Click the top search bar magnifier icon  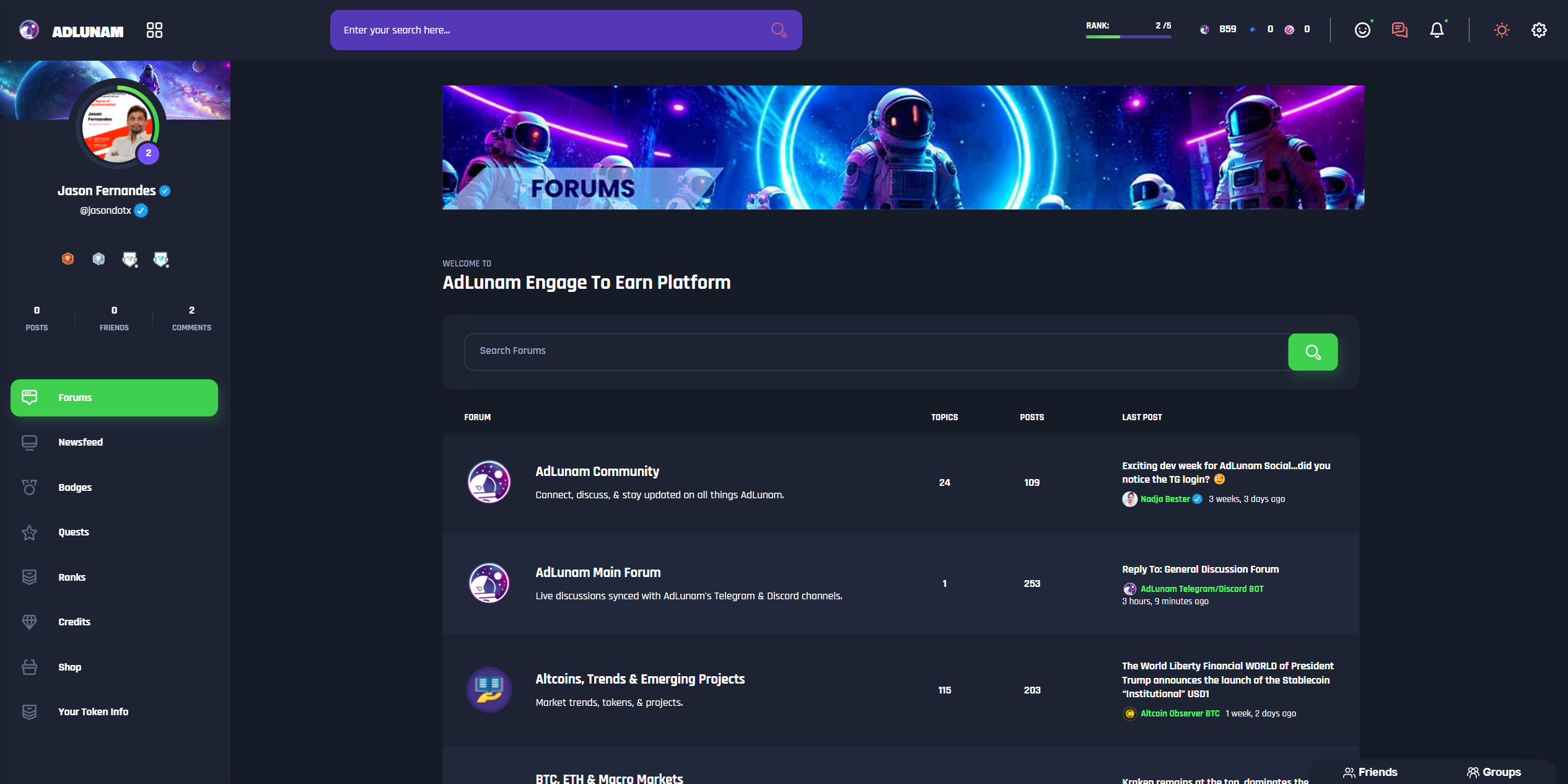tap(779, 30)
